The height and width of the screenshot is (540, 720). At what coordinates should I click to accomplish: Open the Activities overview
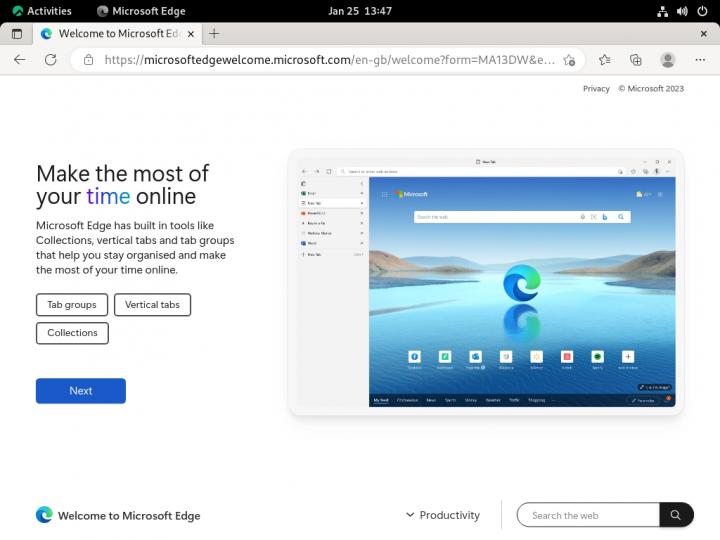click(42, 11)
